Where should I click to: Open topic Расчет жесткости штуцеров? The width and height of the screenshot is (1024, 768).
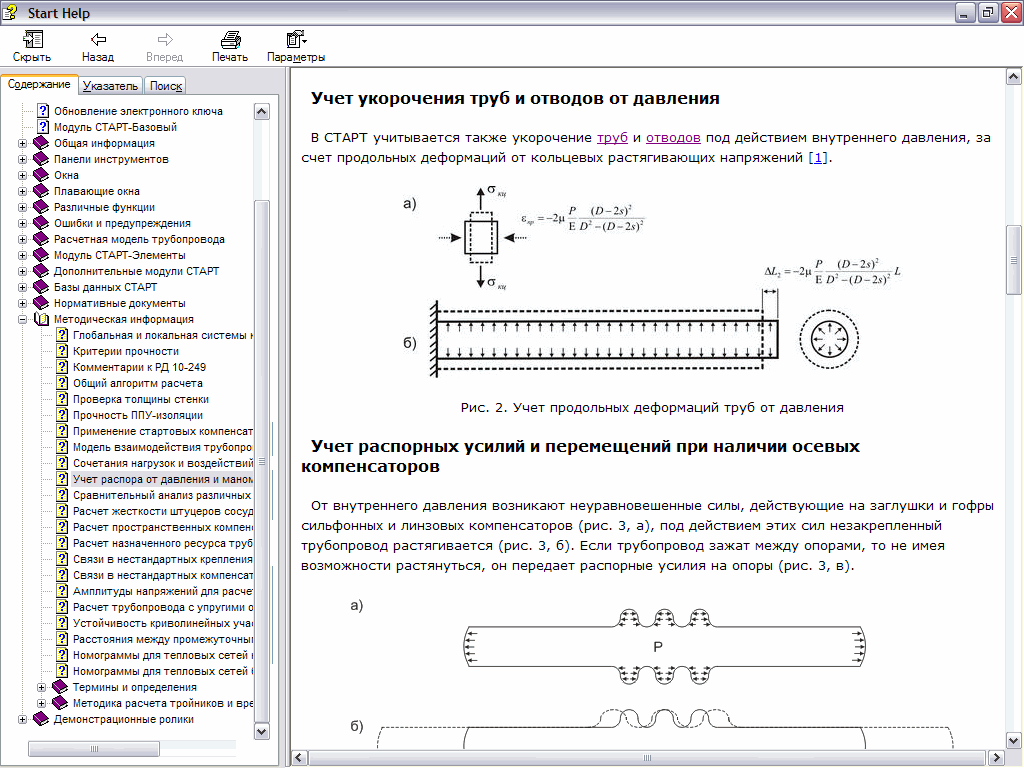(163, 511)
